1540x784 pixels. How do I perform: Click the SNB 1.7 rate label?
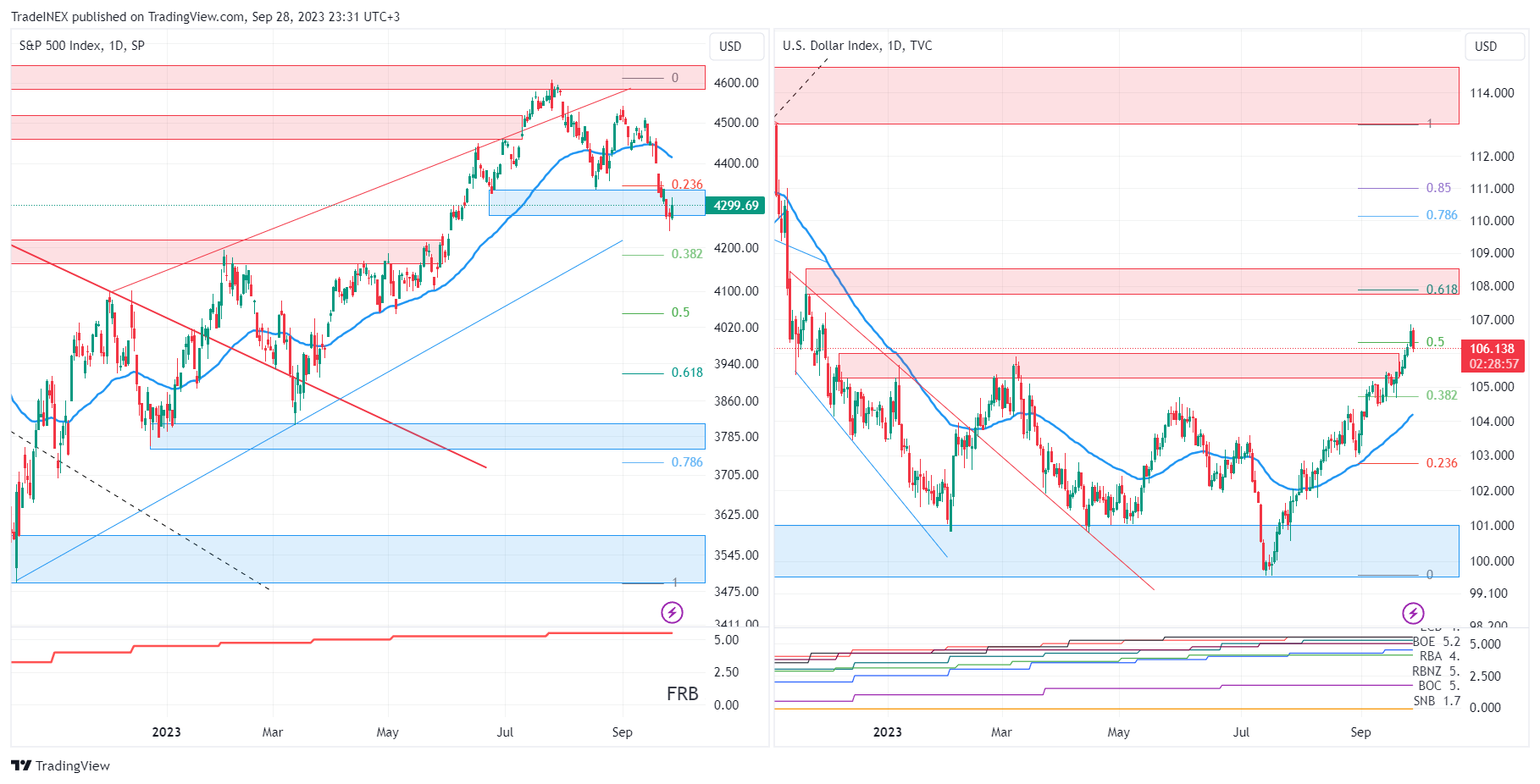click(x=1437, y=701)
